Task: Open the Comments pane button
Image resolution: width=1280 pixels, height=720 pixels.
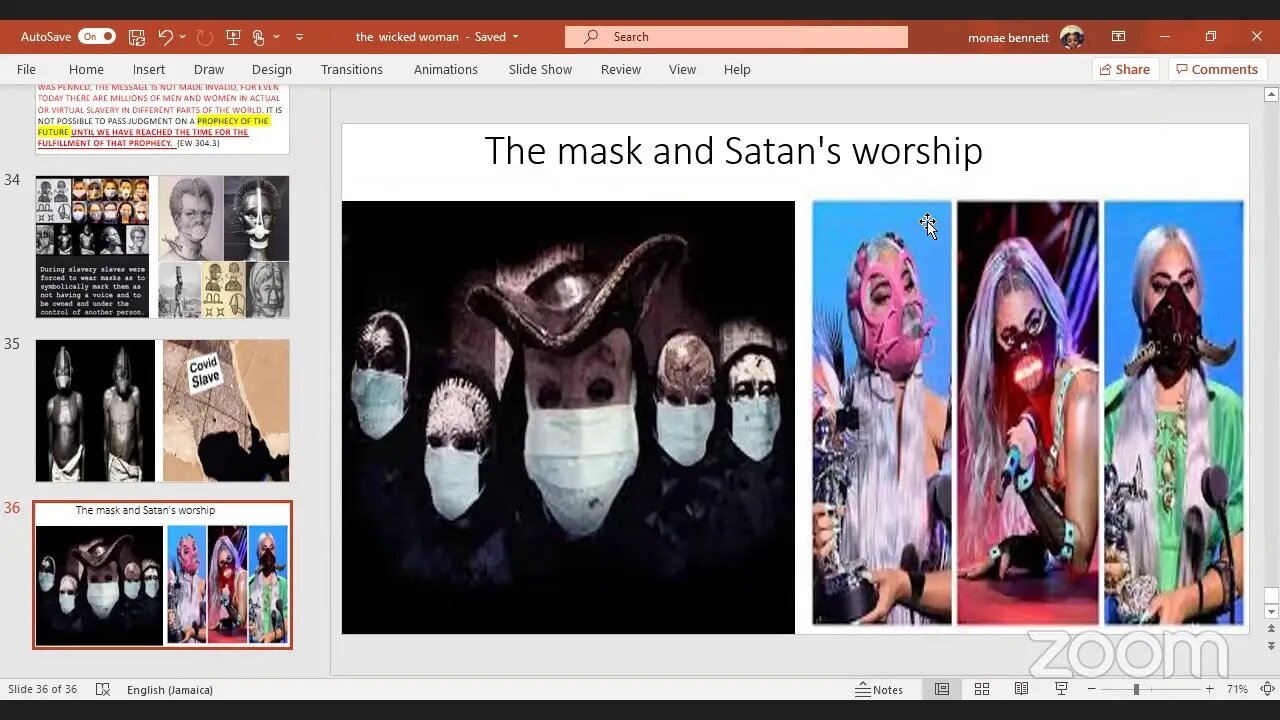Action: tap(1217, 69)
